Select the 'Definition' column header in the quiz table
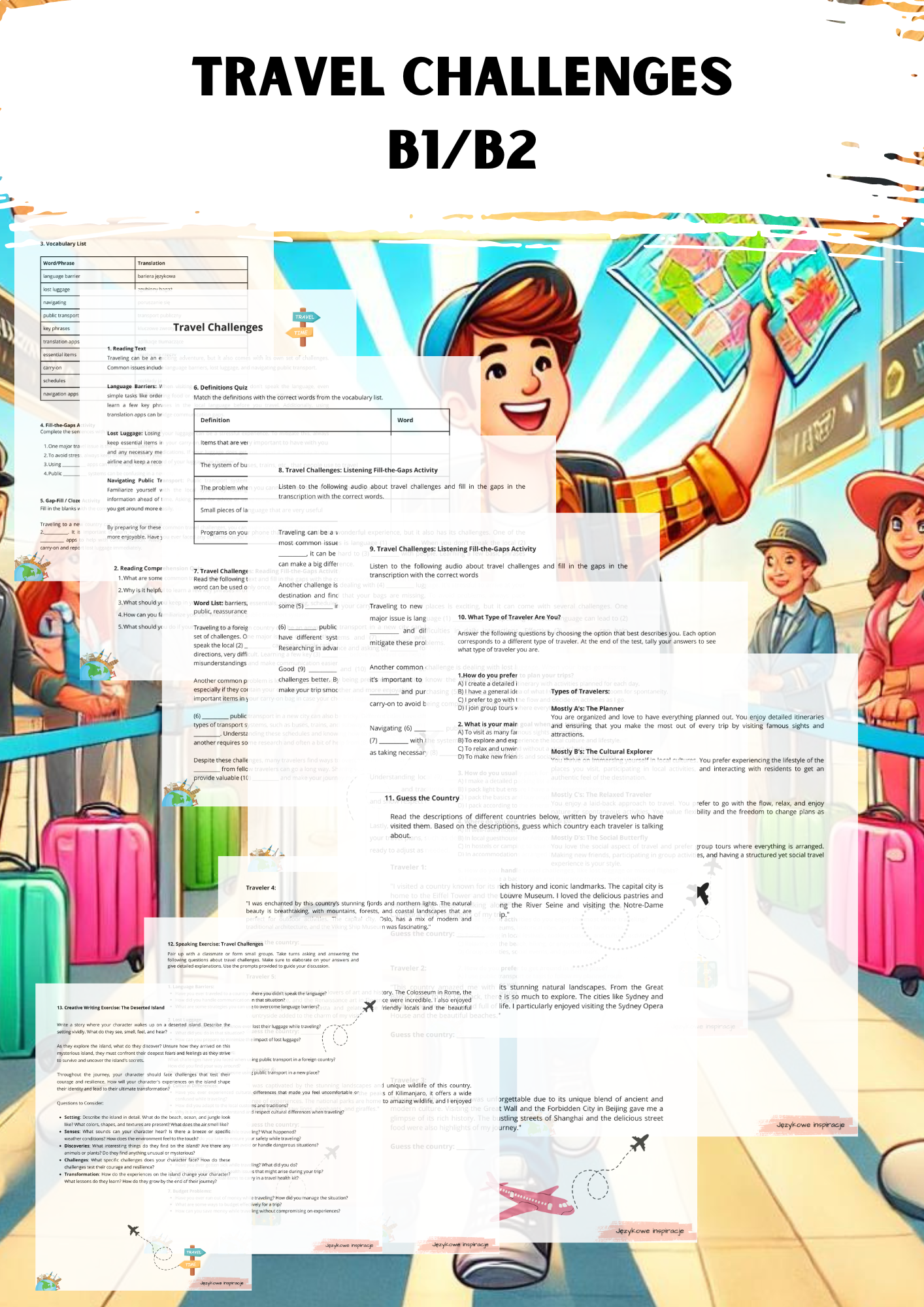The image size is (924, 1307). pyautogui.click(x=215, y=420)
